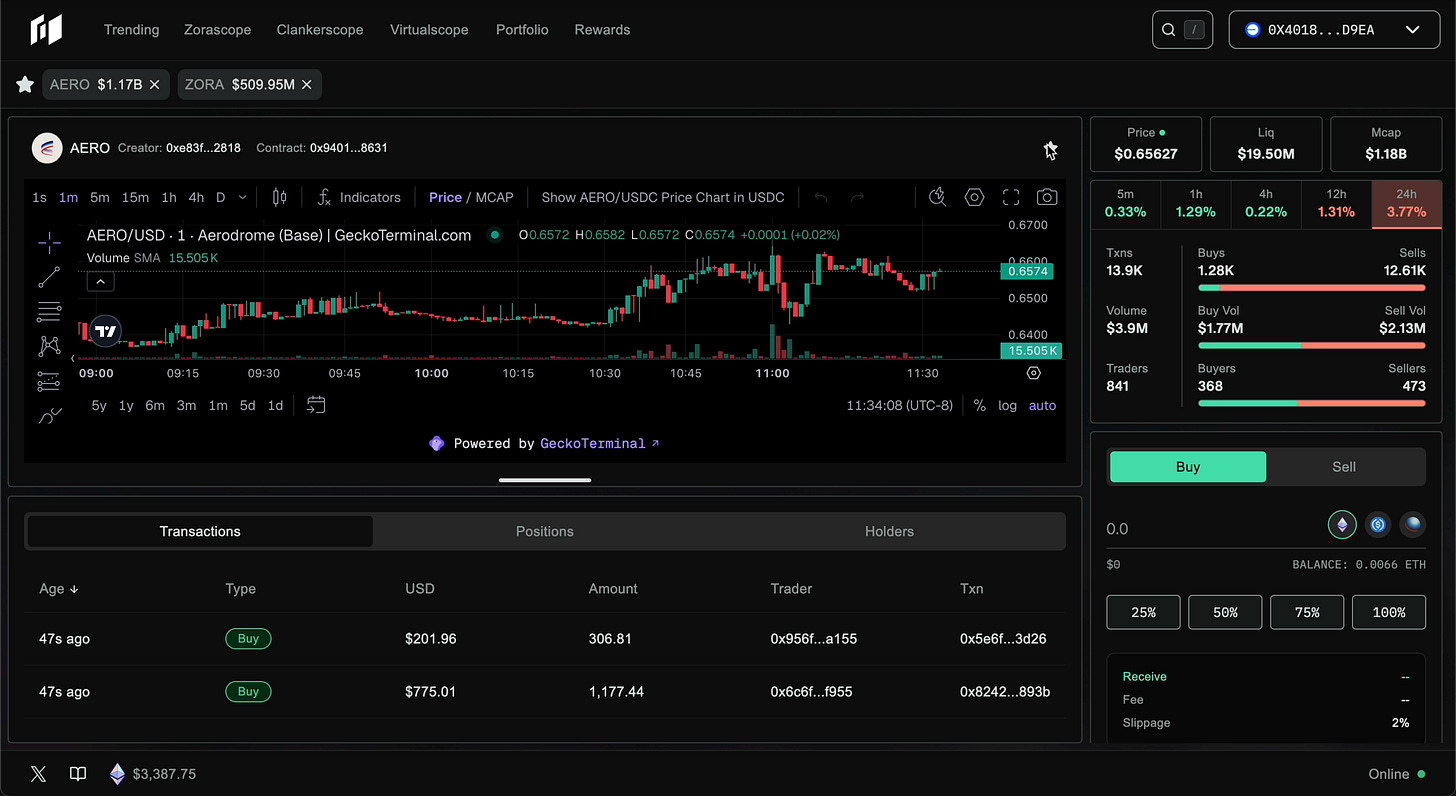
Task: Toggle Show AERO/USDC Price Chart in USDC
Action: pos(663,197)
